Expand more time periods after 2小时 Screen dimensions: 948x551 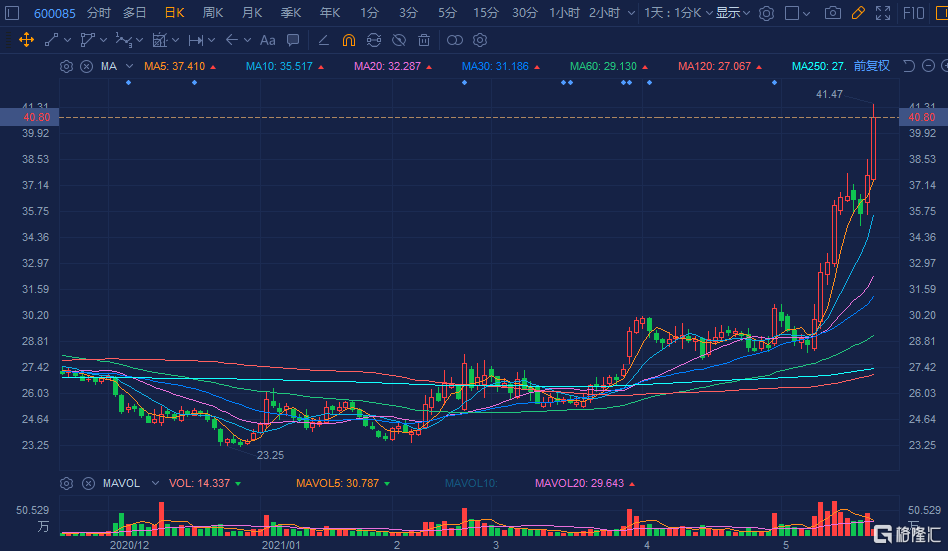[631, 13]
